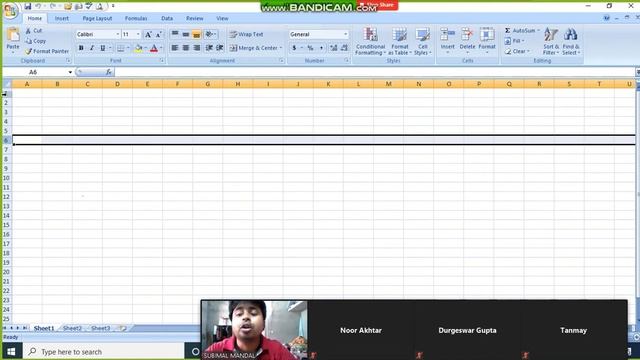The width and height of the screenshot is (640, 360).
Task: Apply Accounting dollar number format
Action: pos(294,48)
